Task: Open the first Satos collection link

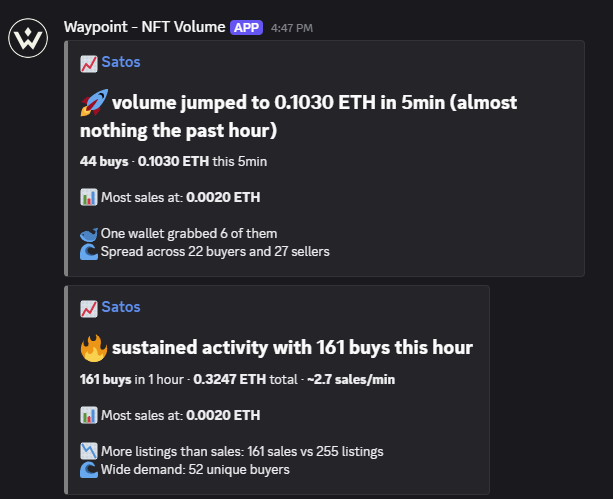Action: tap(121, 62)
